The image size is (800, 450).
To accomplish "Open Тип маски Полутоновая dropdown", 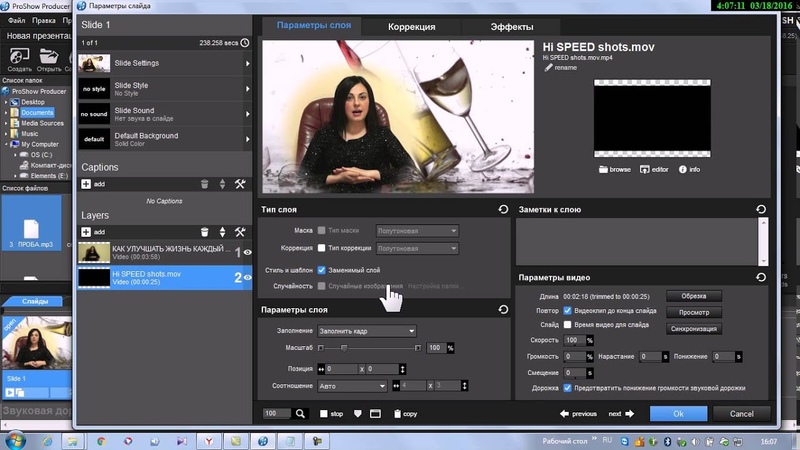I will [417, 231].
